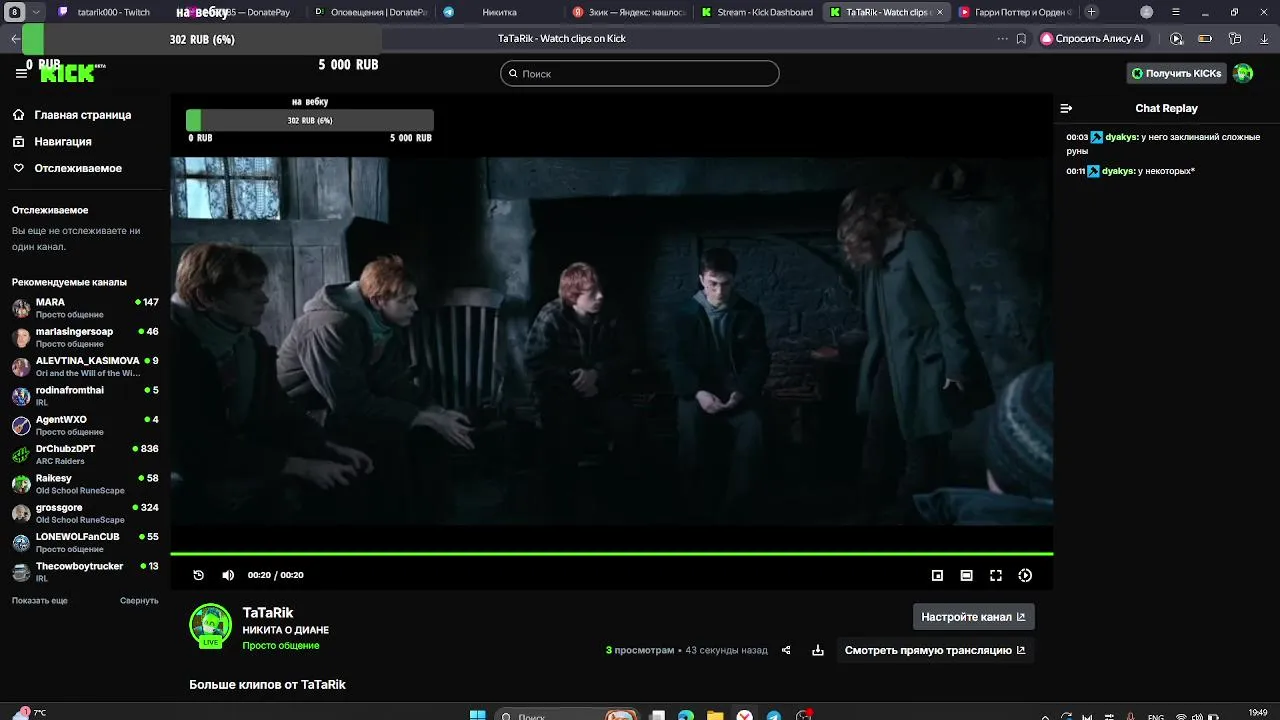The image size is (1280, 720).
Task: Click Показать еще under recommended channels
Action: coord(40,600)
